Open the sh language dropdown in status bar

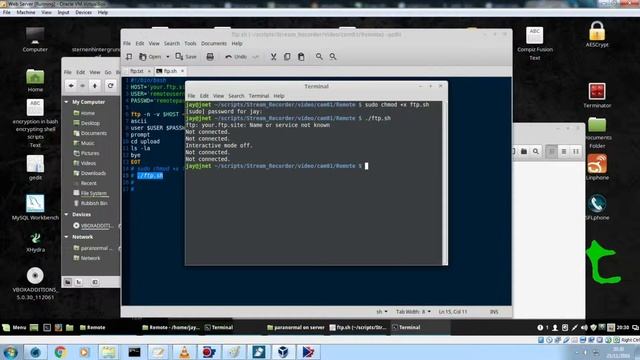tap(382, 311)
